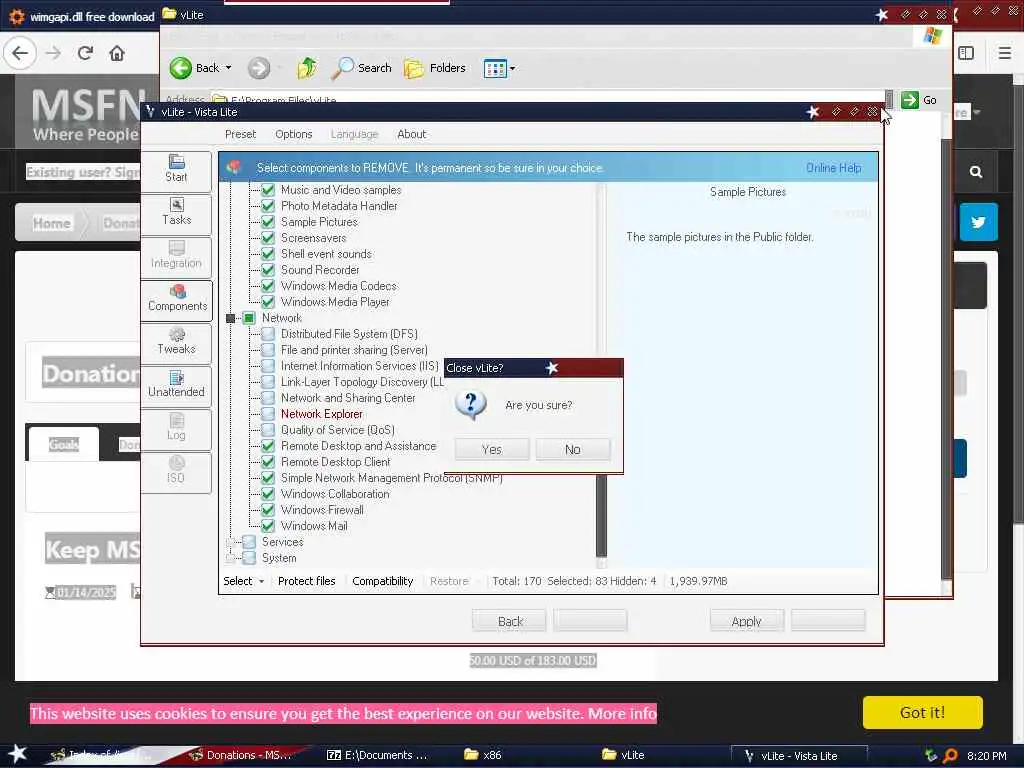Click the Apply button
The height and width of the screenshot is (768, 1024).
pyautogui.click(x=747, y=621)
